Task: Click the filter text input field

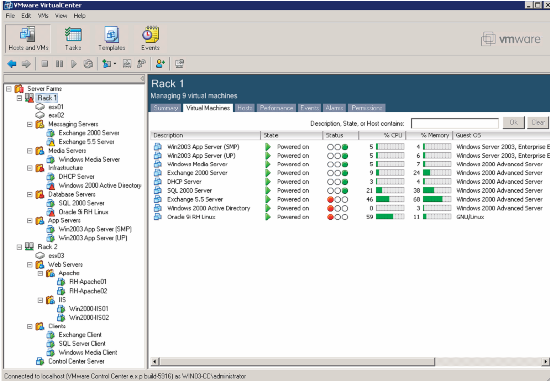Action: pos(455,123)
